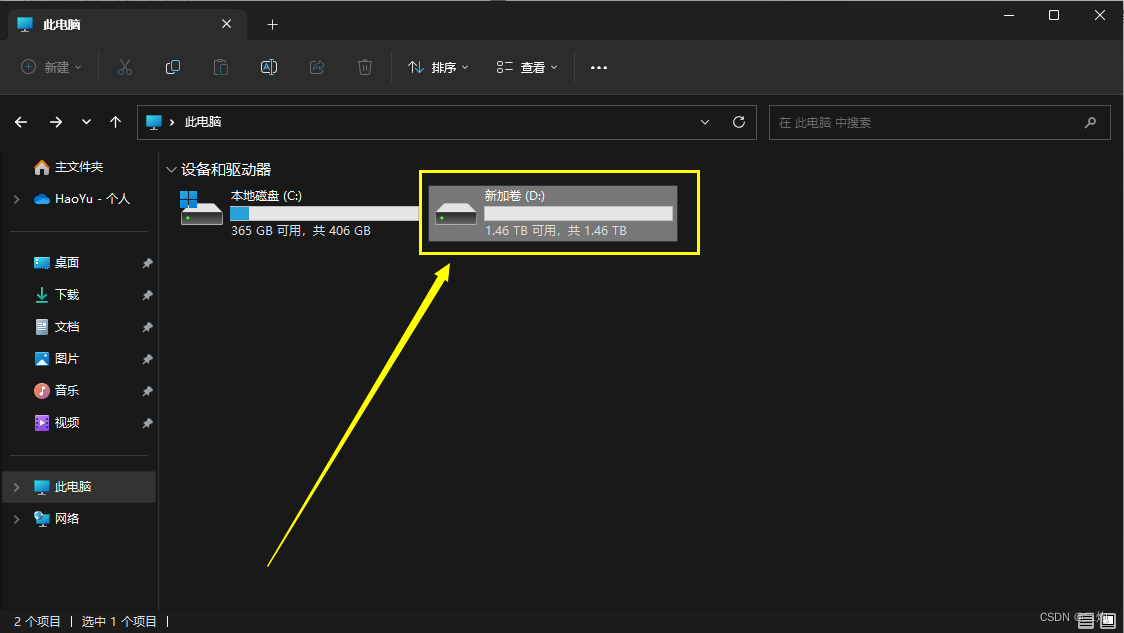
Task: Click 365 GB 可用，共 406 GB text
Action: (x=301, y=231)
